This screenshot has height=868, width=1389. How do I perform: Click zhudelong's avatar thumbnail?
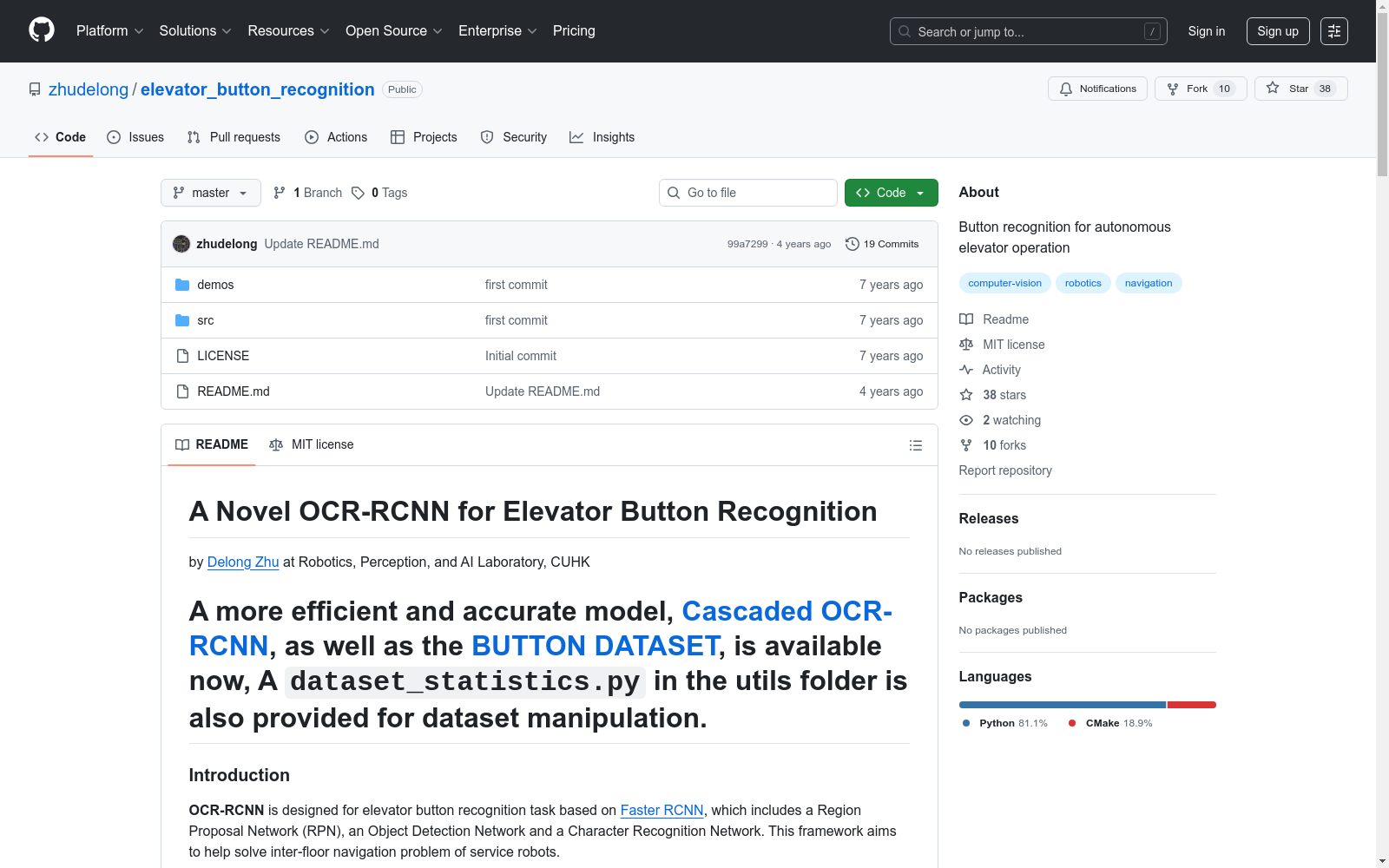181,244
